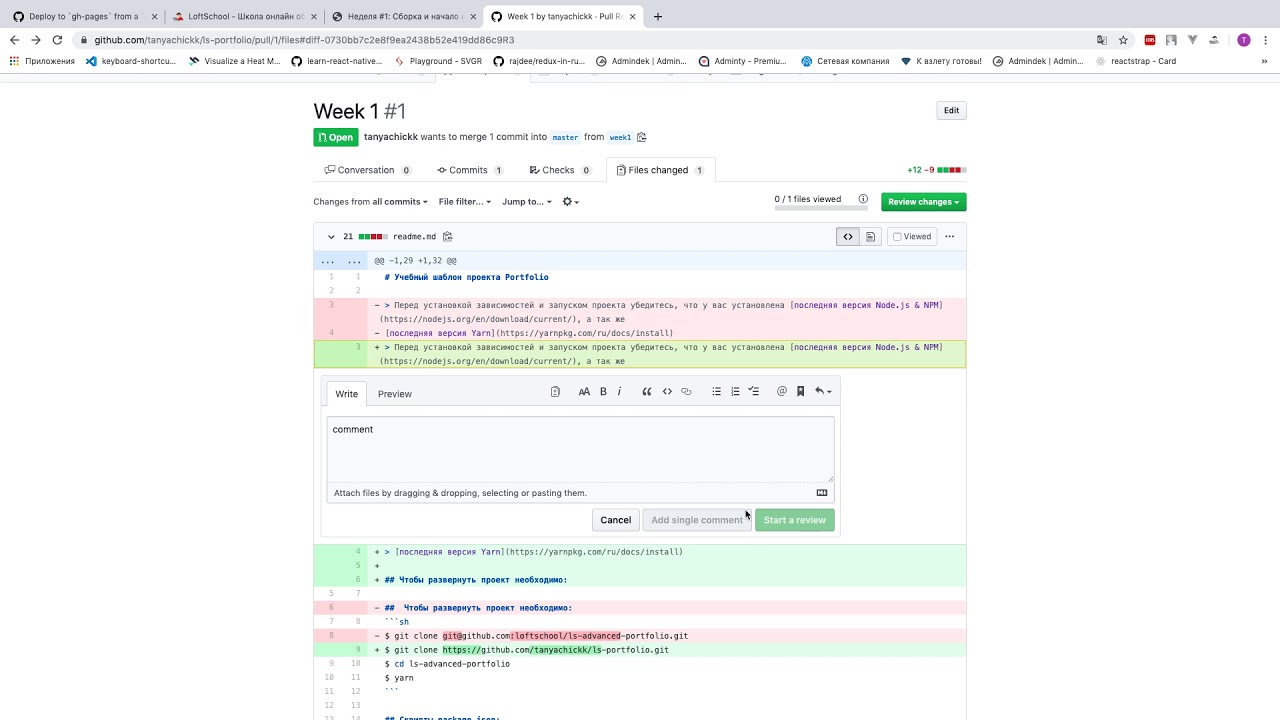Open Markdown help icon below comment box

[x=822, y=493]
